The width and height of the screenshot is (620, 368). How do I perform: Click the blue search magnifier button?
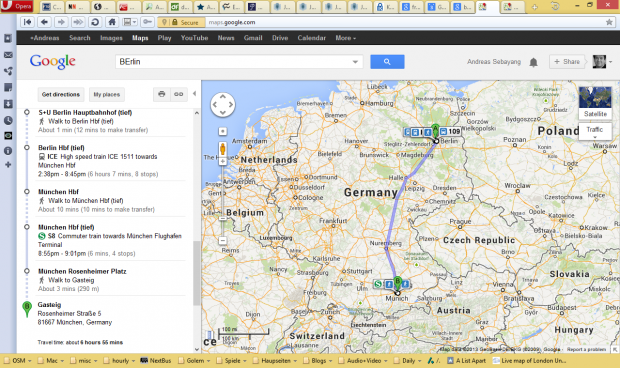(387, 62)
